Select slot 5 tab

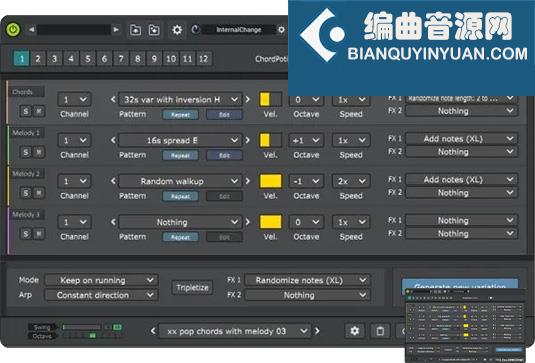pyautogui.click(x=88, y=59)
